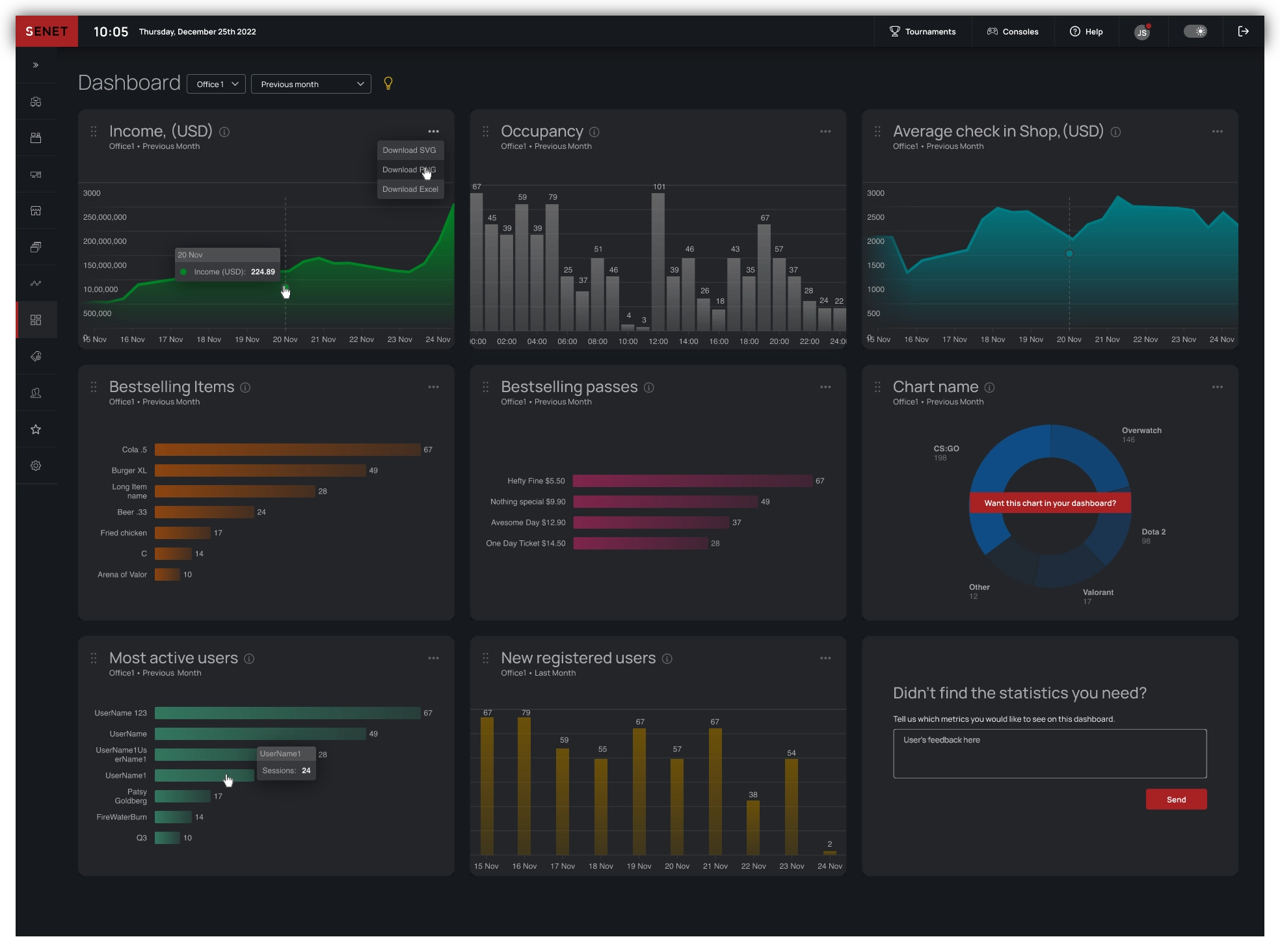This screenshot has width=1280, height=952.
Task: Click the Tournaments icon in header
Action: [893, 31]
